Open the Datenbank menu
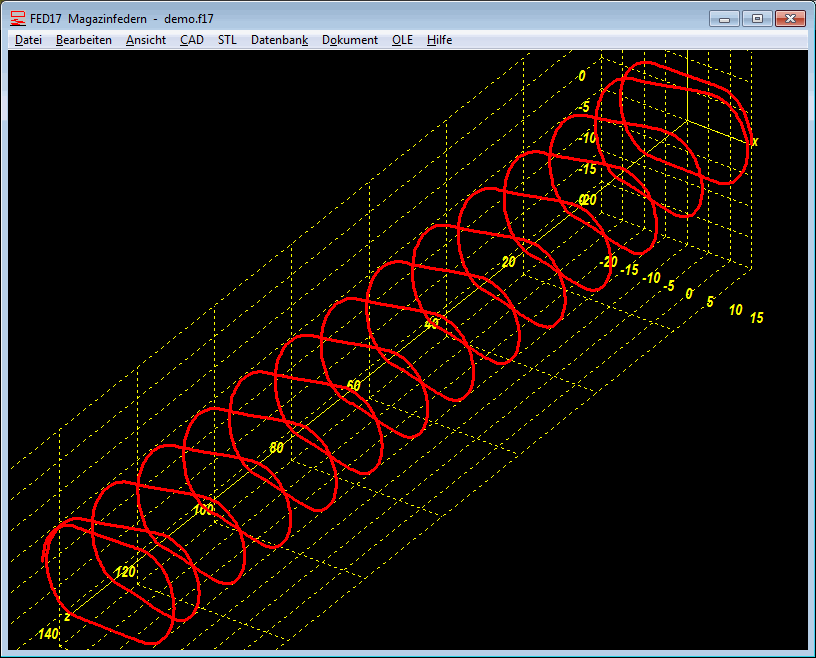 tap(279, 40)
